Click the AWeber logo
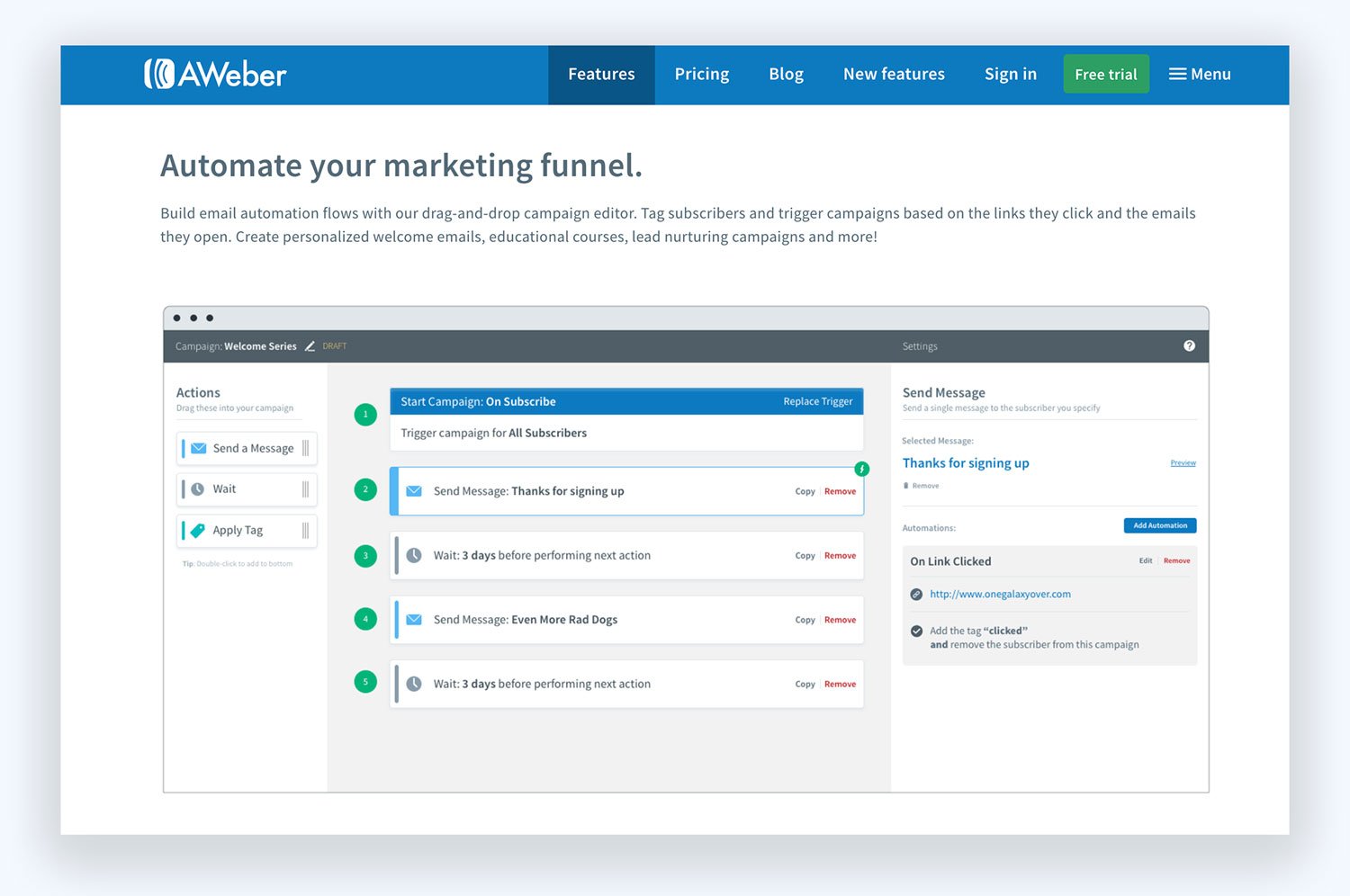The height and width of the screenshot is (896, 1350). 215,74
